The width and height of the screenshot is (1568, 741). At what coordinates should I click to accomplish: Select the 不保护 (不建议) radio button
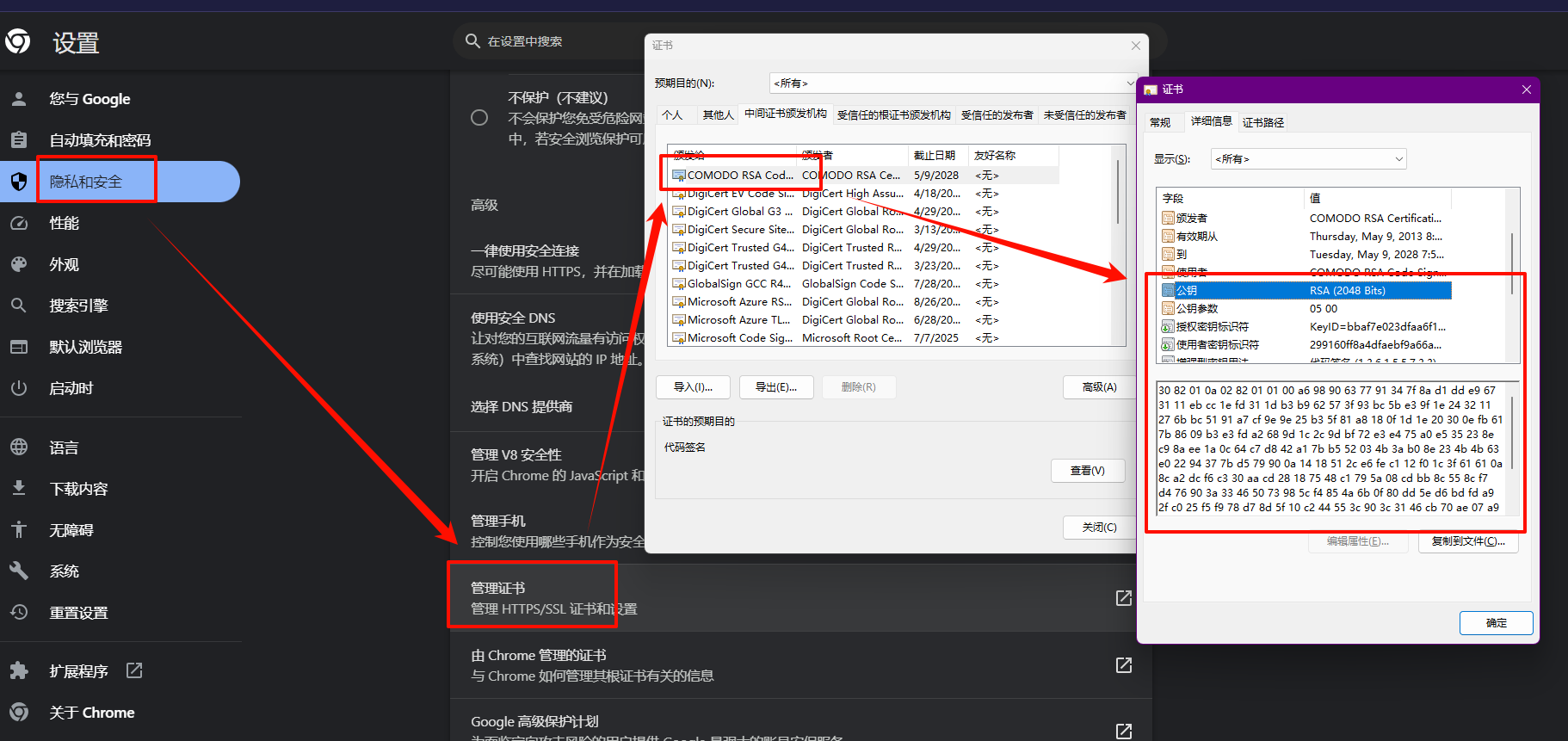[x=479, y=118]
